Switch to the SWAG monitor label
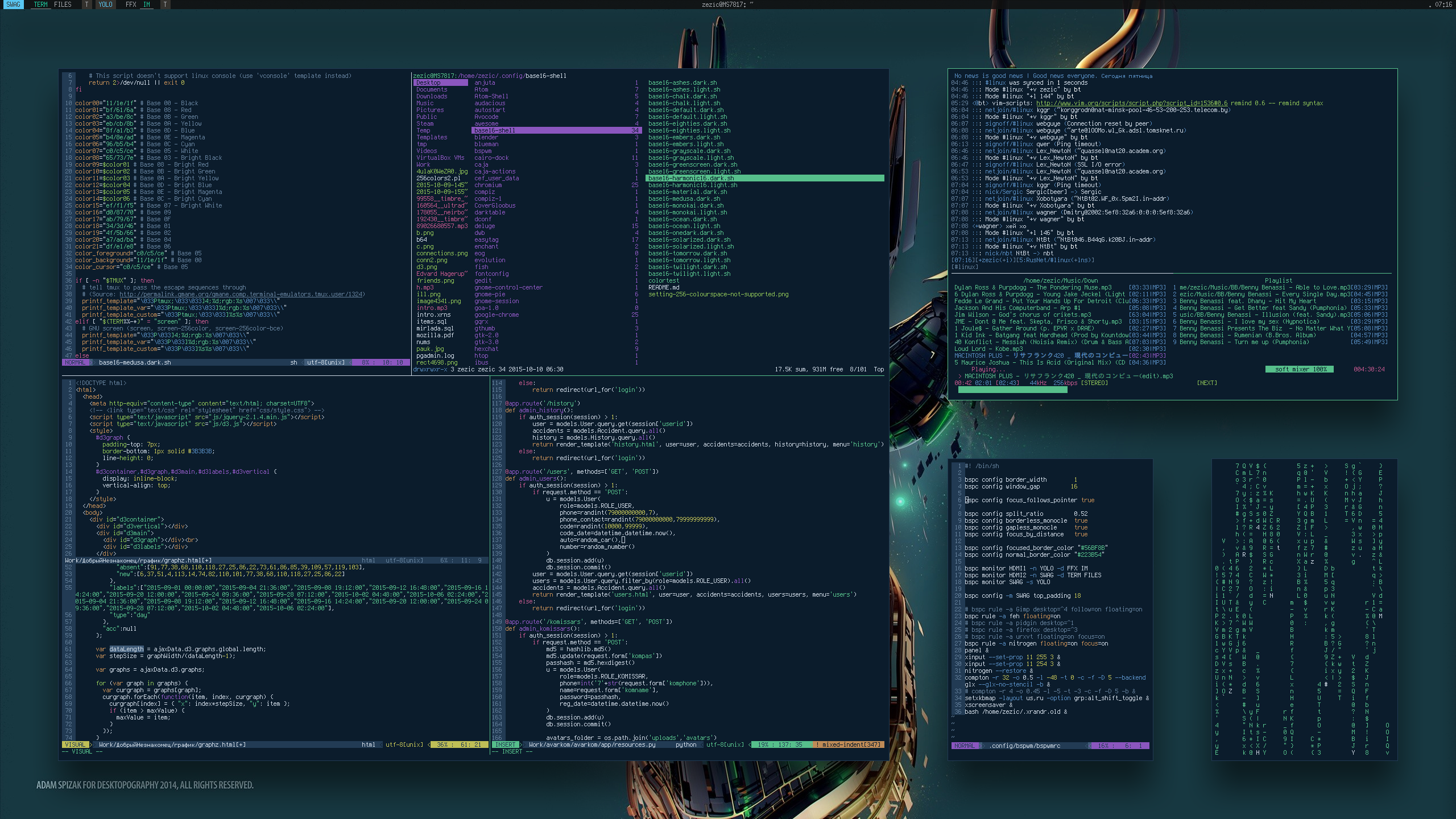The height and width of the screenshot is (819, 1456). tap(13, 5)
